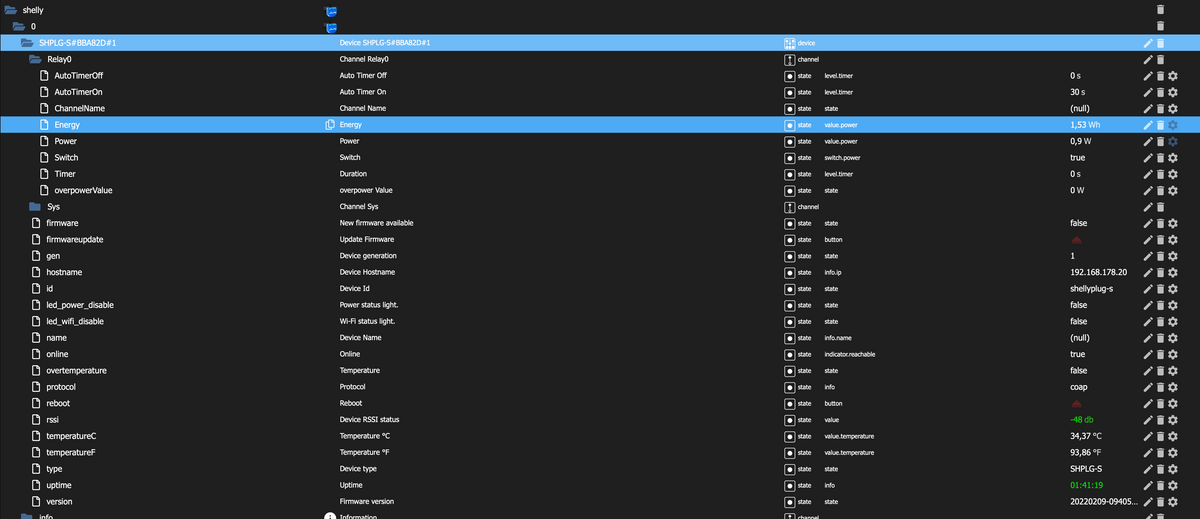1200x519 pixels.
Task: Open custom settings gear for overpowerValue
Action: 1173,190
